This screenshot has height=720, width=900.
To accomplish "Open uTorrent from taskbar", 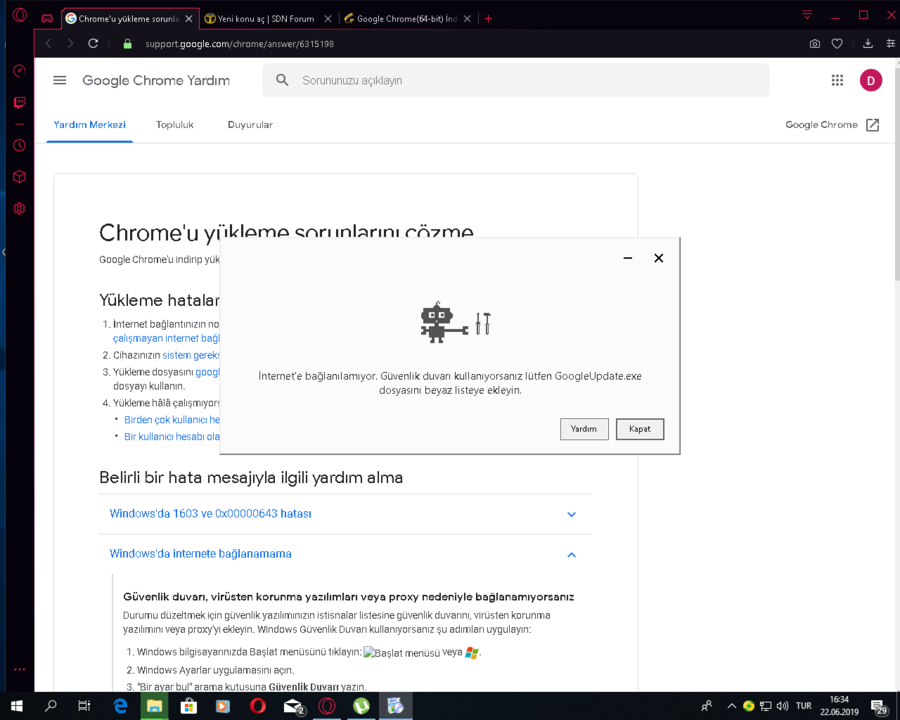I will coord(361,706).
